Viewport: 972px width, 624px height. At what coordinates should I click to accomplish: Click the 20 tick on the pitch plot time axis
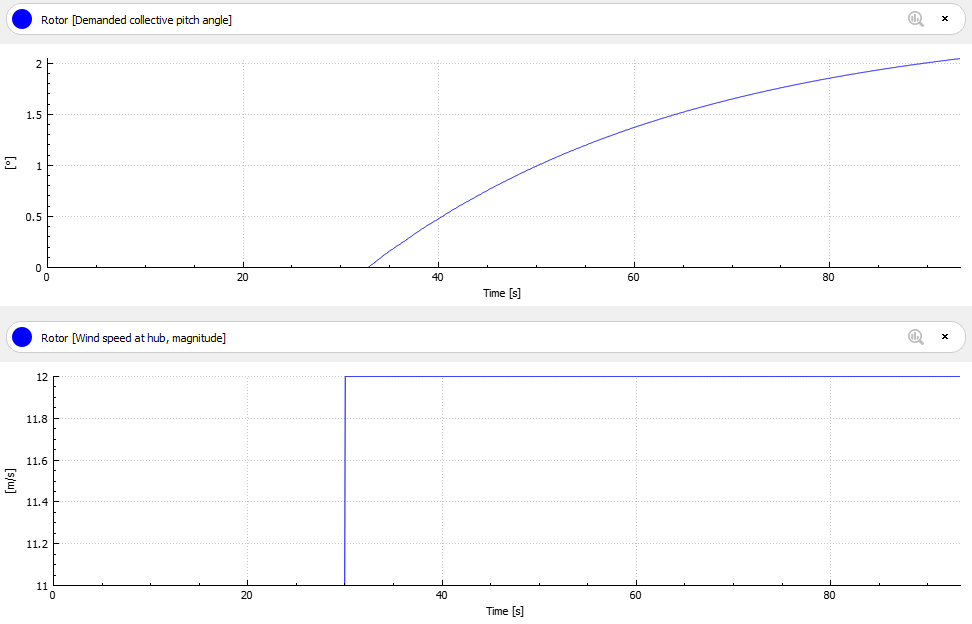(243, 277)
